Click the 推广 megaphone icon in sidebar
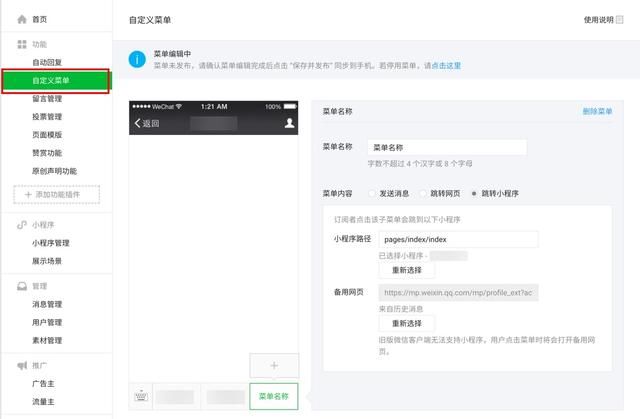The height and width of the screenshot is (419, 640). (x=22, y=366)
